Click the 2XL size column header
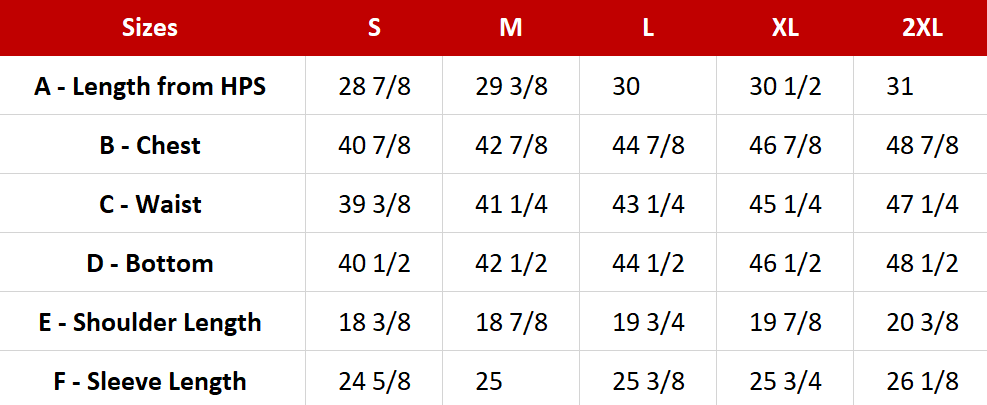The height and width of the screenshot is (405, 987). tap(922, 27)
